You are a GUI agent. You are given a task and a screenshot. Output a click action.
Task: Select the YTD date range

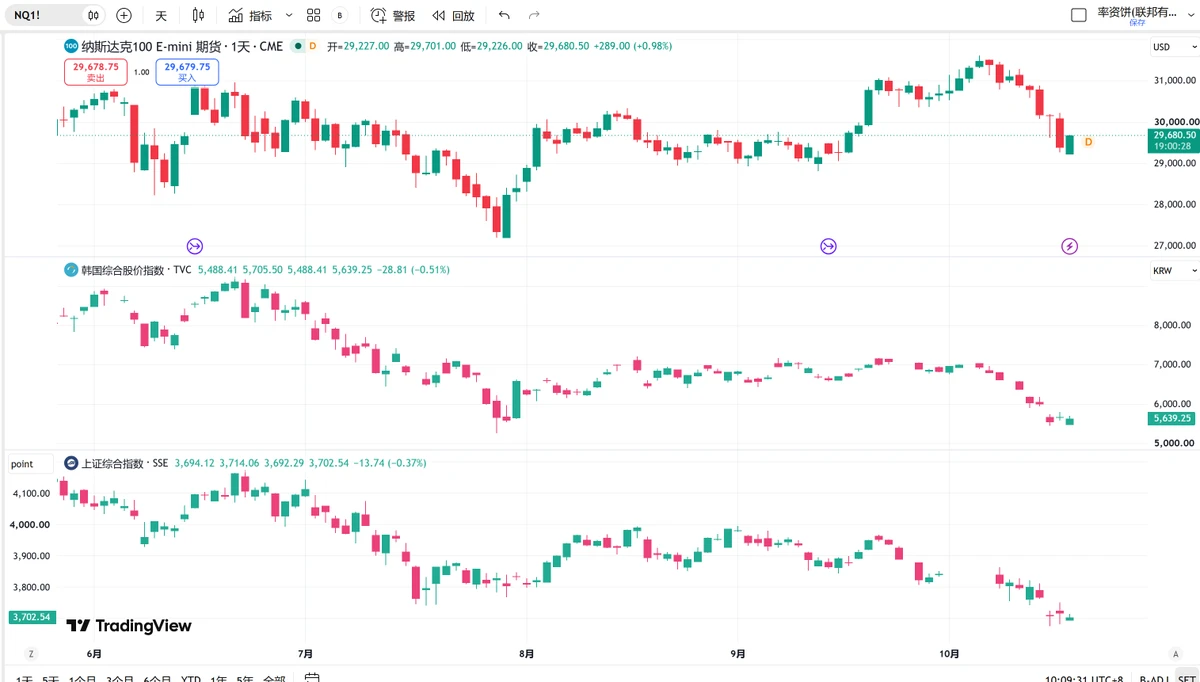pos(190,680)
